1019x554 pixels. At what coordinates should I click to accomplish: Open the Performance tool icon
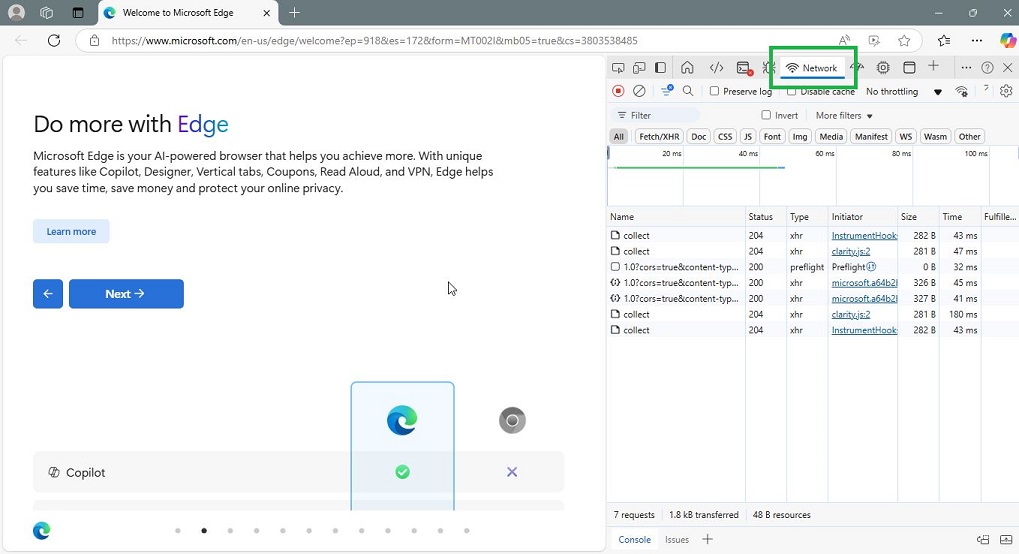[x=857, y=67]
